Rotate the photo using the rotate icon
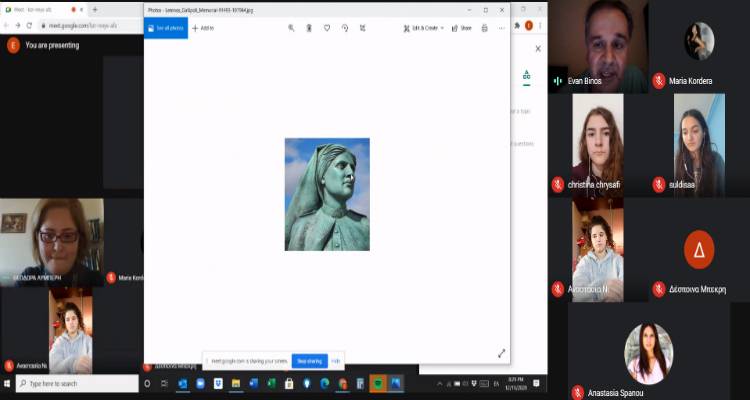This screenshot has width=750, height=400. pyautogui.click(x=345, y=28)
